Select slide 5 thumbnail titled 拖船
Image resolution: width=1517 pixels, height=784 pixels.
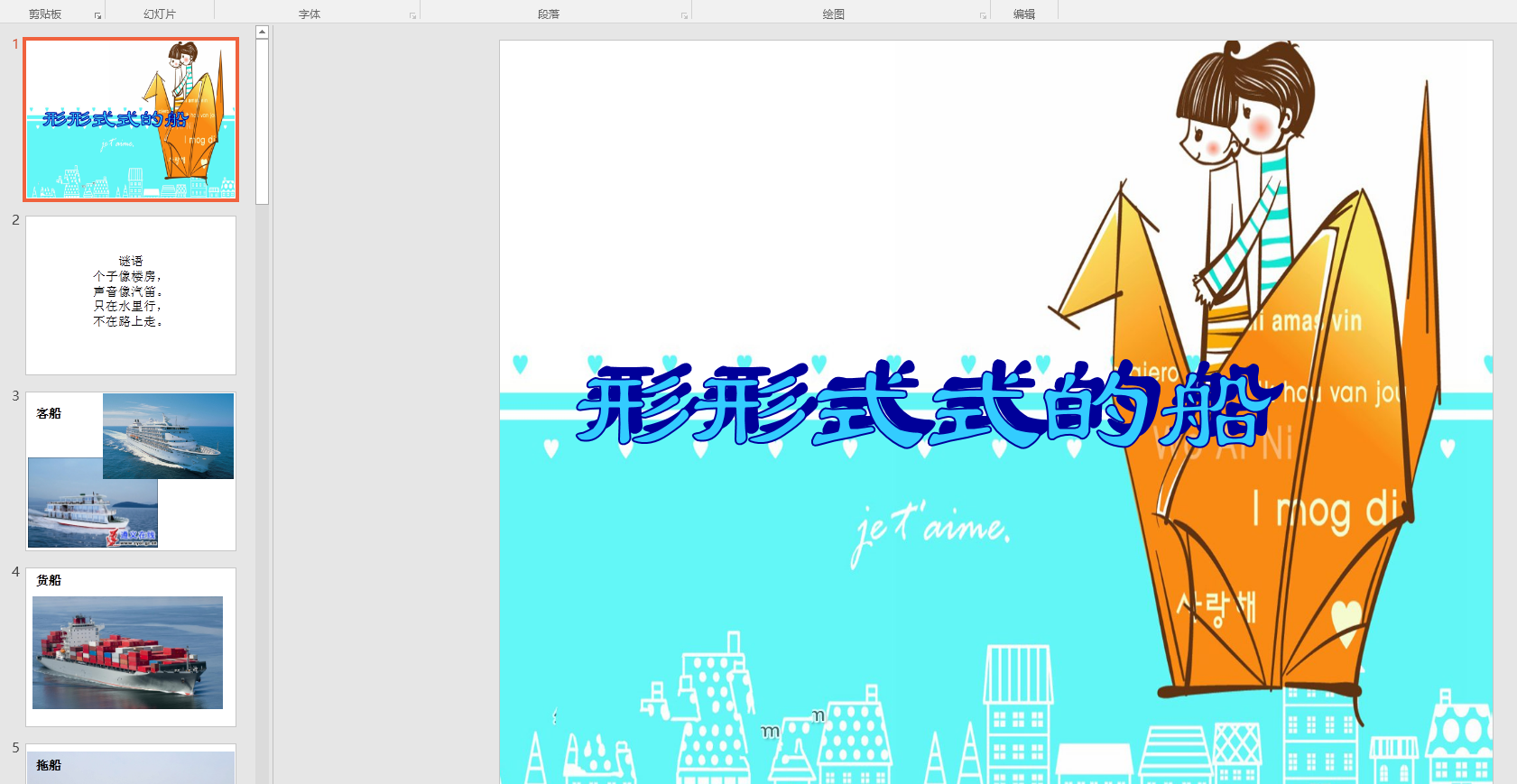[131, 764]
